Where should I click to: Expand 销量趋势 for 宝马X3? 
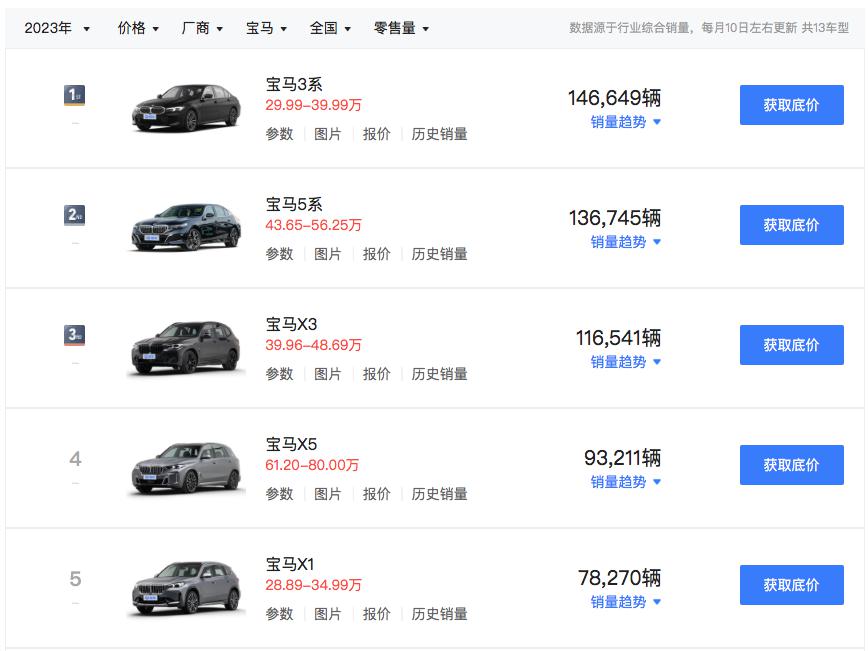tap(625, 362)
